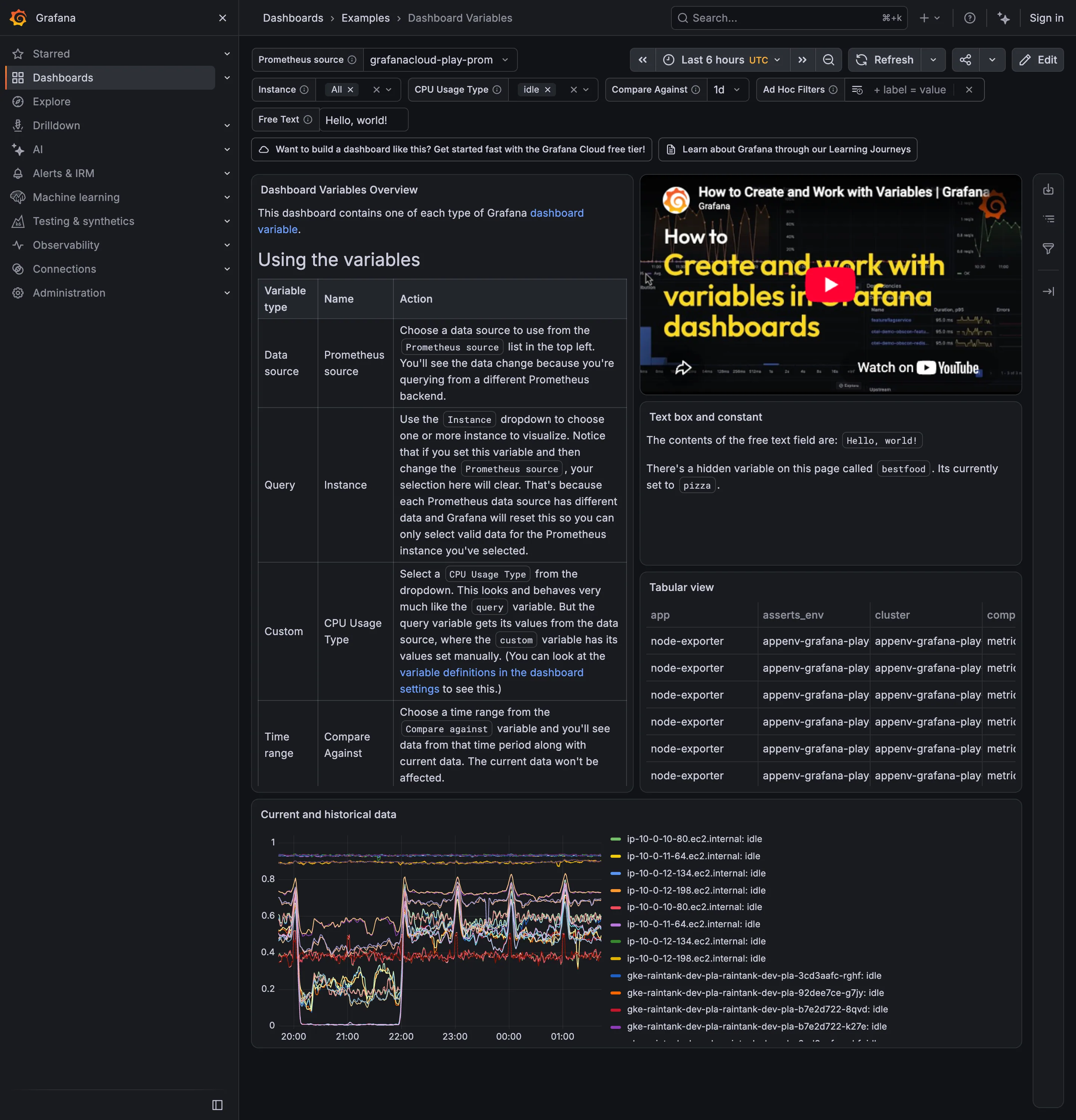Open Alerts & IRM in sidebar
The image size is (1076, 1120).
pos(64,173)
